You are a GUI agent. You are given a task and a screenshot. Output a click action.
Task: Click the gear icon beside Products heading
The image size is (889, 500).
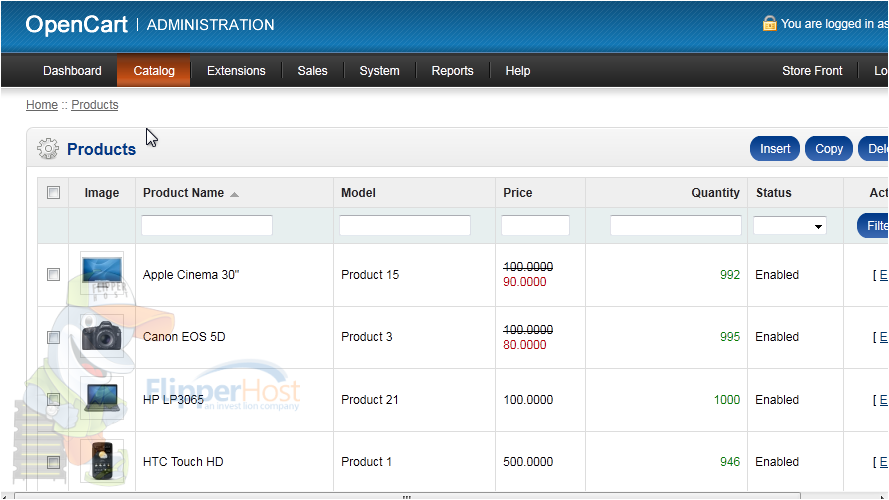pyautogui.click(x=48, y=149)
